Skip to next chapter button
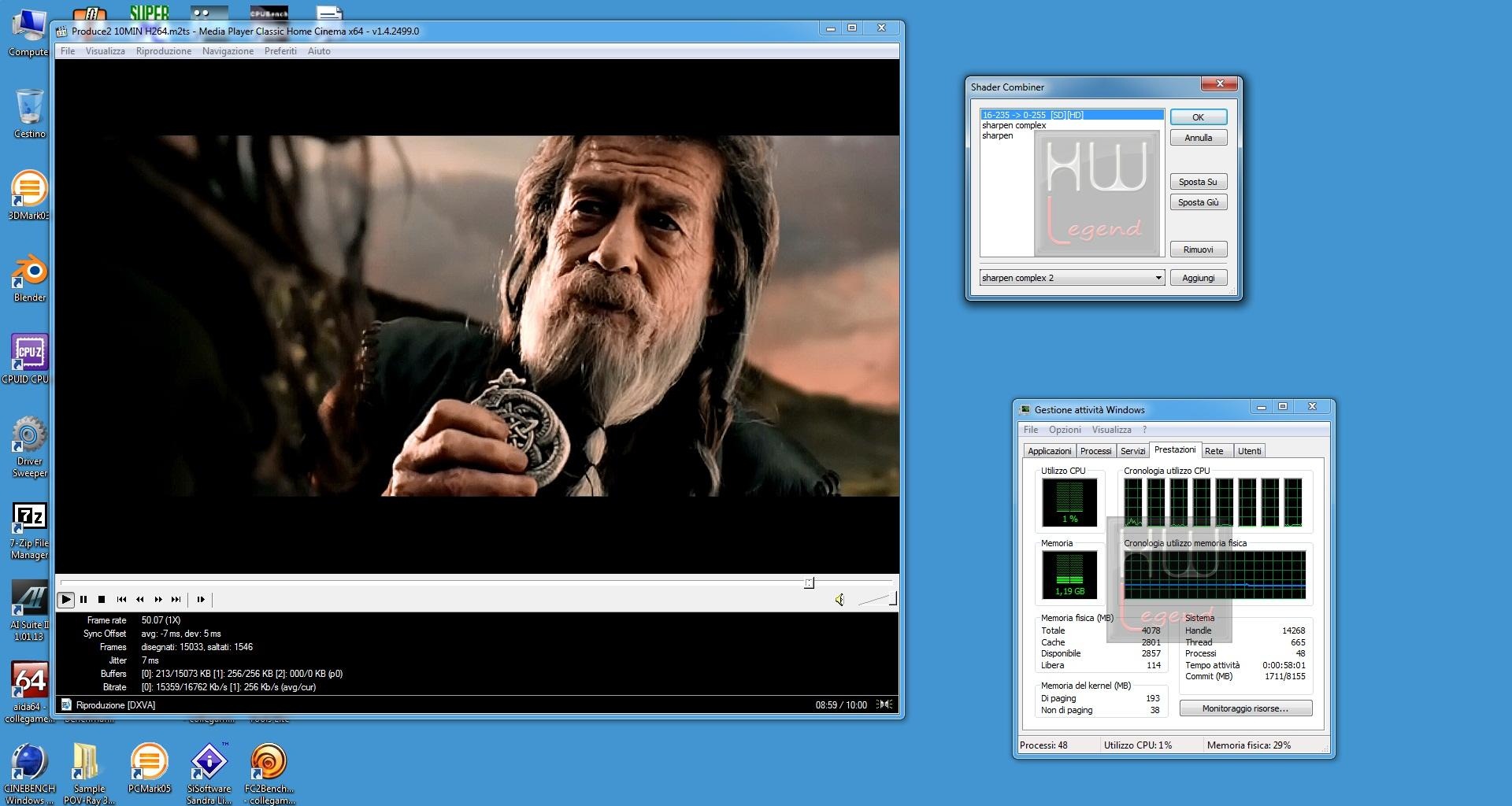 pos(176,600)
